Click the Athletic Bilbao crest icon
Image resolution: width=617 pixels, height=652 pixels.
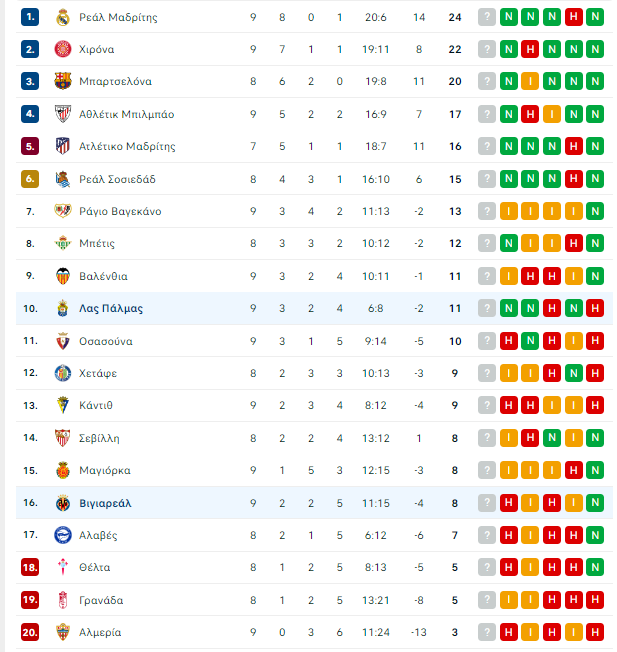(63, 114)
